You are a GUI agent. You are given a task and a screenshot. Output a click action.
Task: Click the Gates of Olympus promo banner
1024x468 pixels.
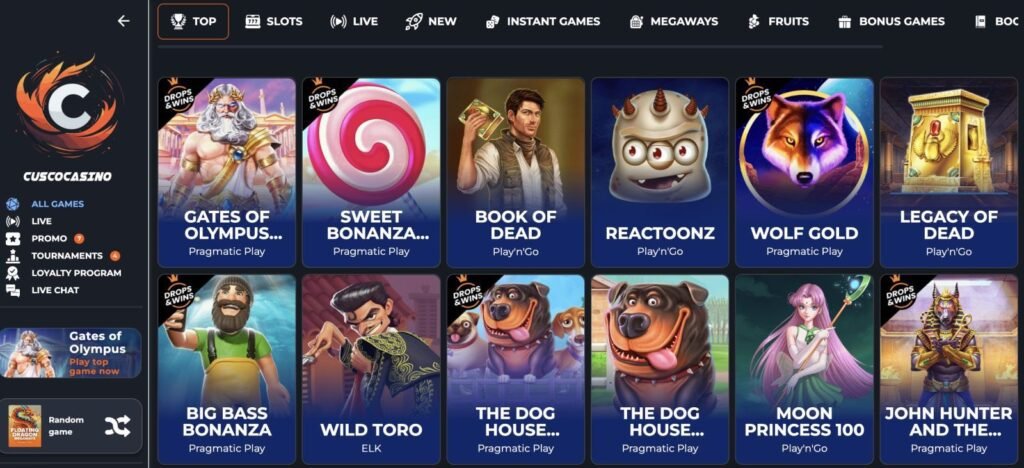point(71,353)
